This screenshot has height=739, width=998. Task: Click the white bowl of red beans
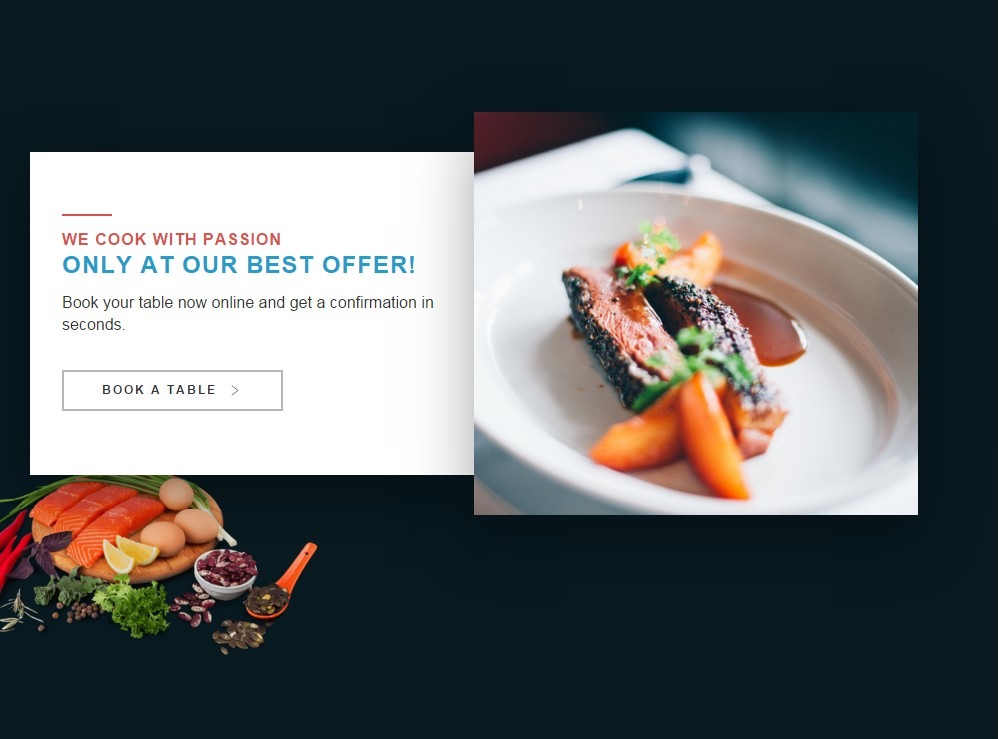225,574
